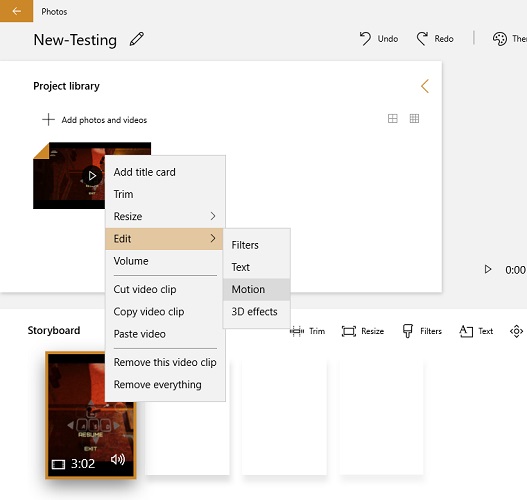
Task: Click the storyboard Resize tool
Action: [x=363, y=331]
